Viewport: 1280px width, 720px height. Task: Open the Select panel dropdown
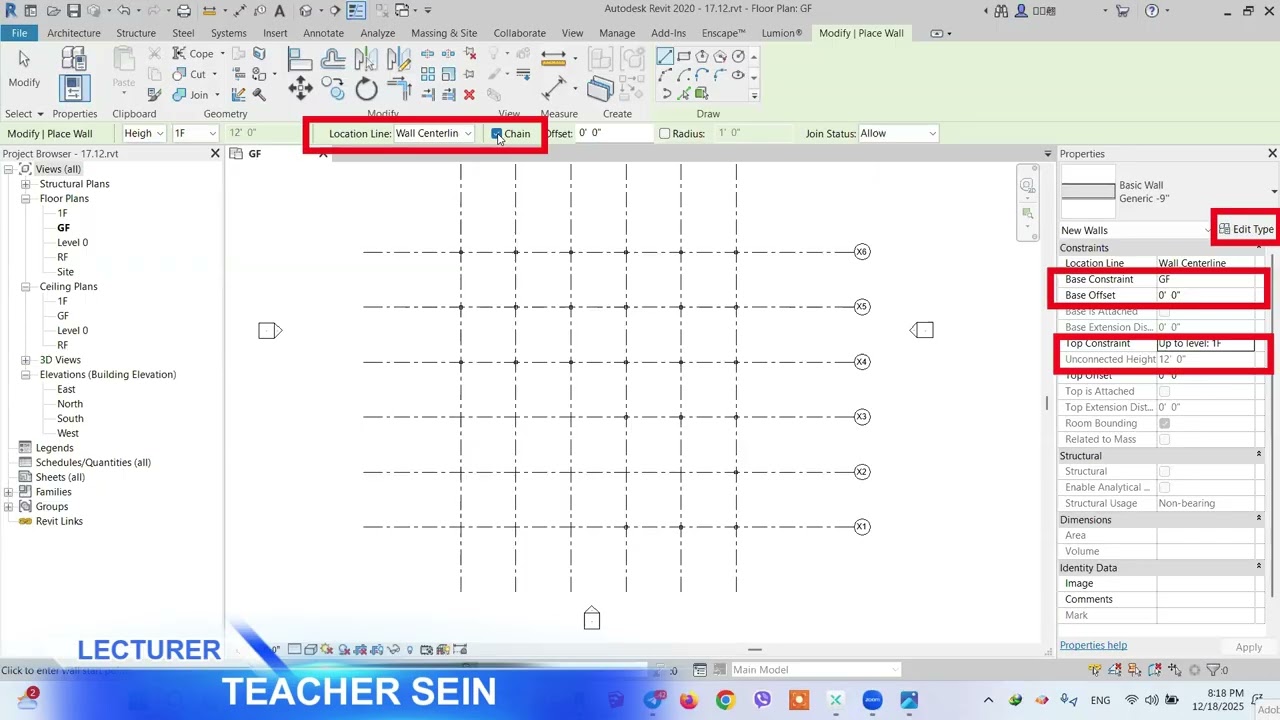pyautogui.click(x=24, y=114)
